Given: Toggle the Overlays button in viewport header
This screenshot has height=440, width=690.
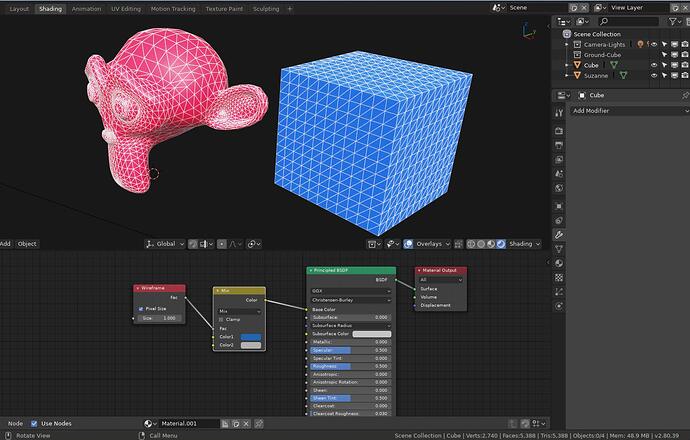Looking at the screenshot, I should tap(408, 244).
